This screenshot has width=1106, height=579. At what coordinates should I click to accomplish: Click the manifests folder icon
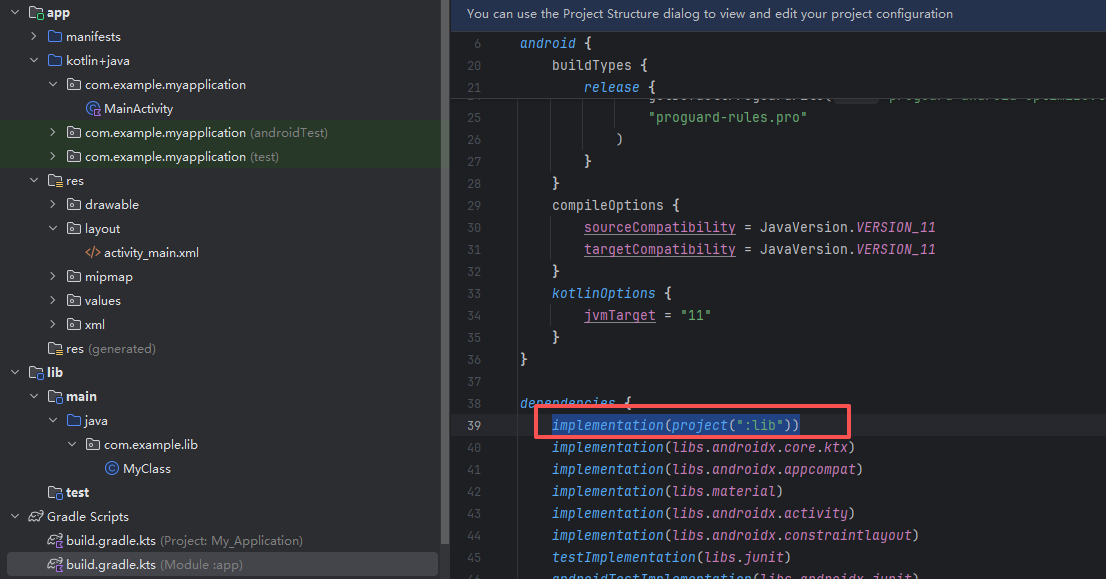click(x=54, y=37)
